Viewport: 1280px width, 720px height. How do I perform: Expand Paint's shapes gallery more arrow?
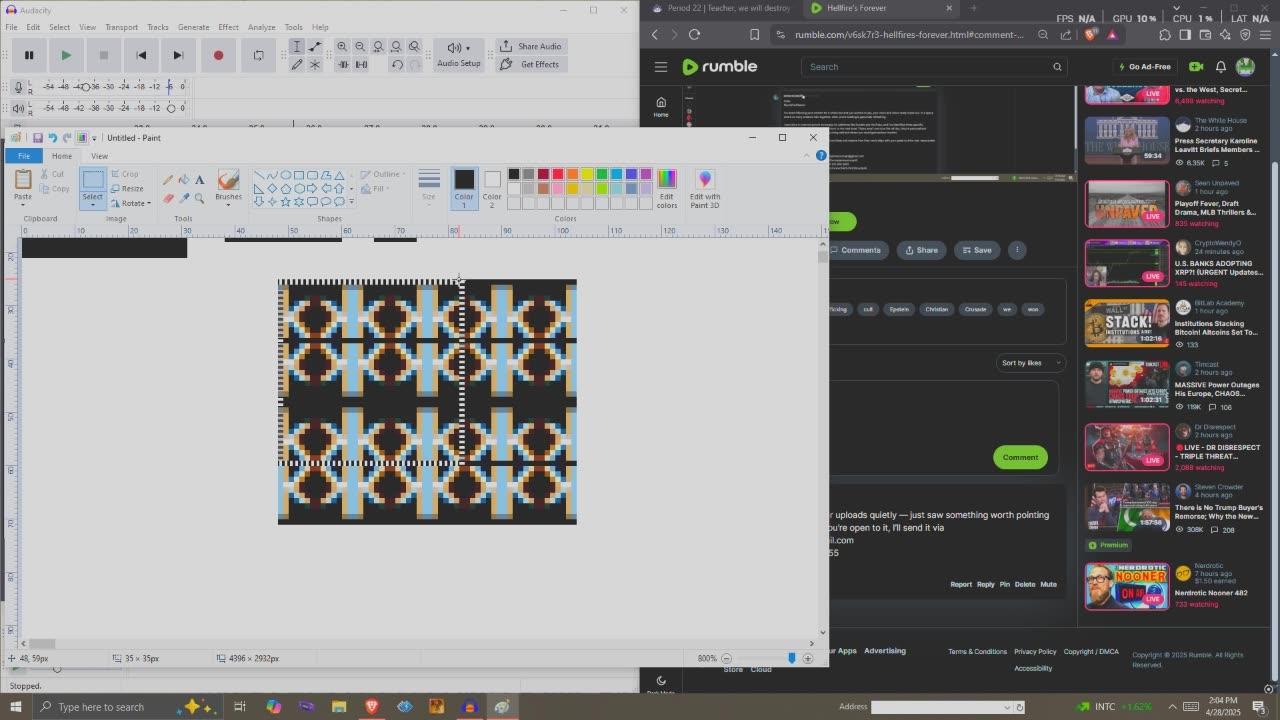point(351,201)
